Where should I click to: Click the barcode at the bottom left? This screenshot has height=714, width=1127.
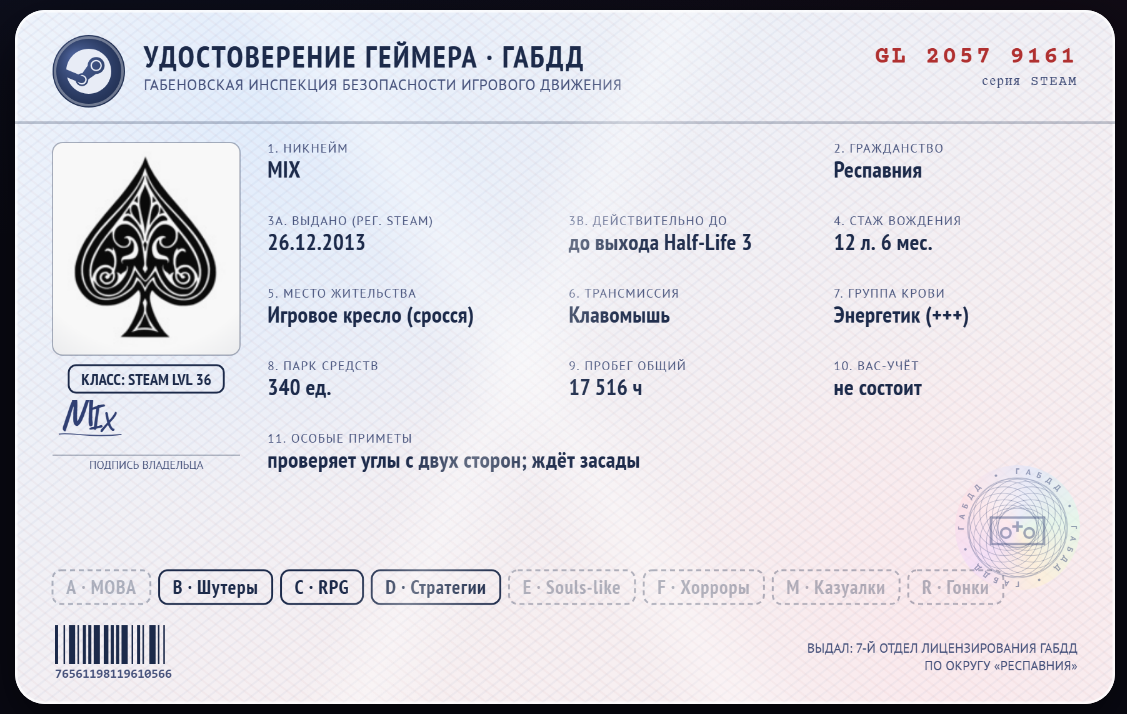(110, 644)
